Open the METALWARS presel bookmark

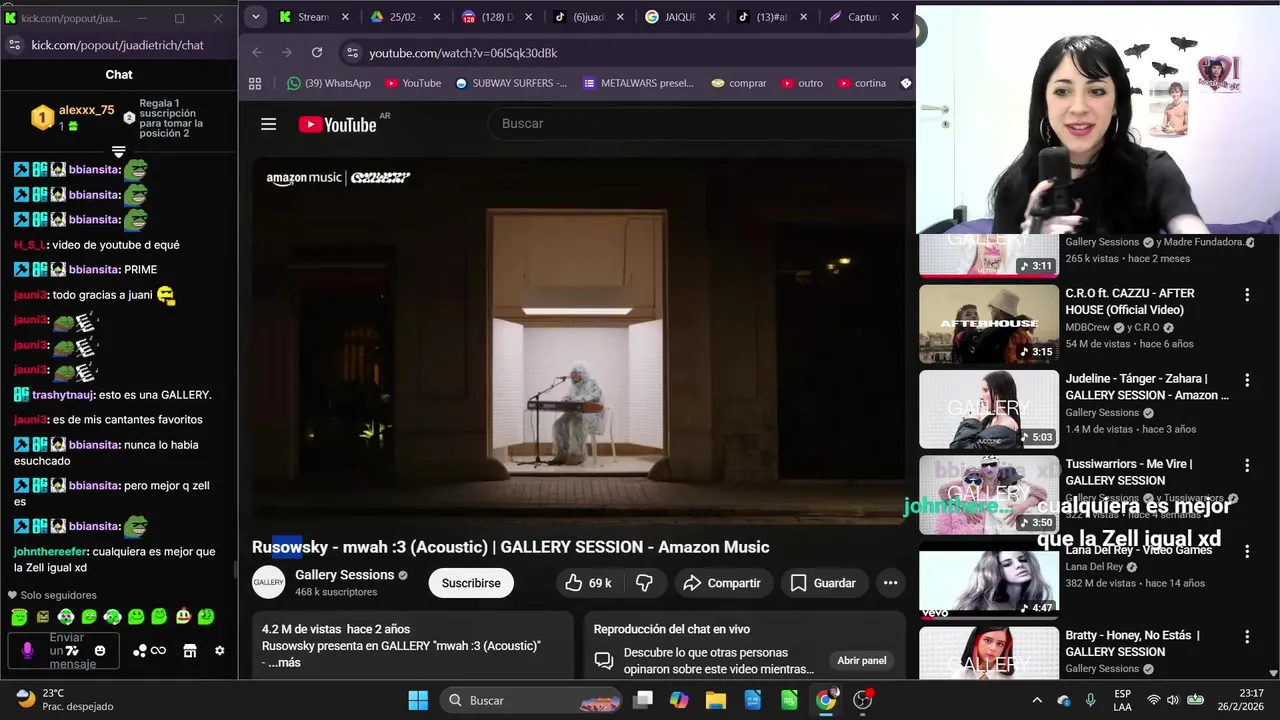(638, 83)
